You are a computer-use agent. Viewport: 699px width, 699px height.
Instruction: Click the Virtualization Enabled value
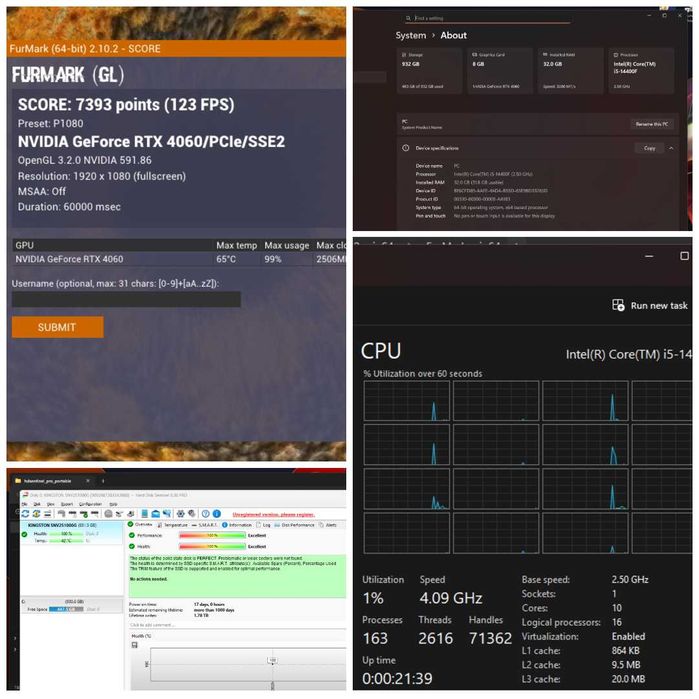629,637
